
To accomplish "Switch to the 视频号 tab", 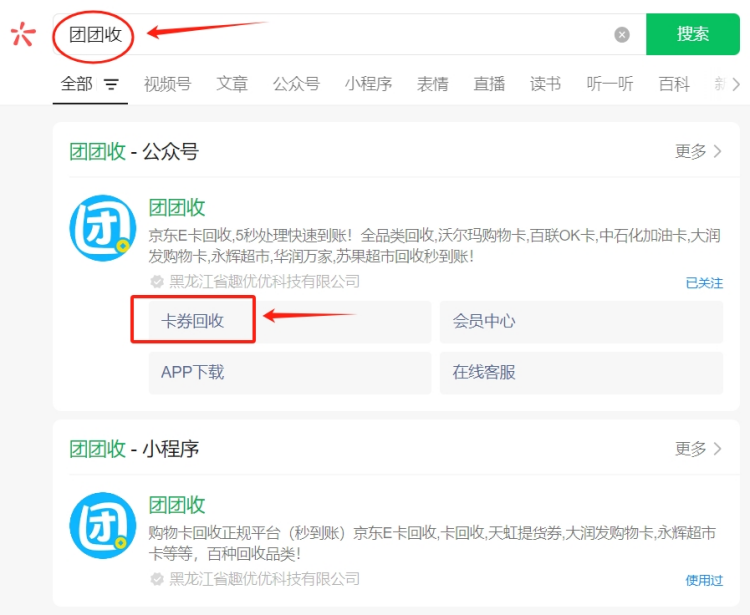I will click(167, 85).
